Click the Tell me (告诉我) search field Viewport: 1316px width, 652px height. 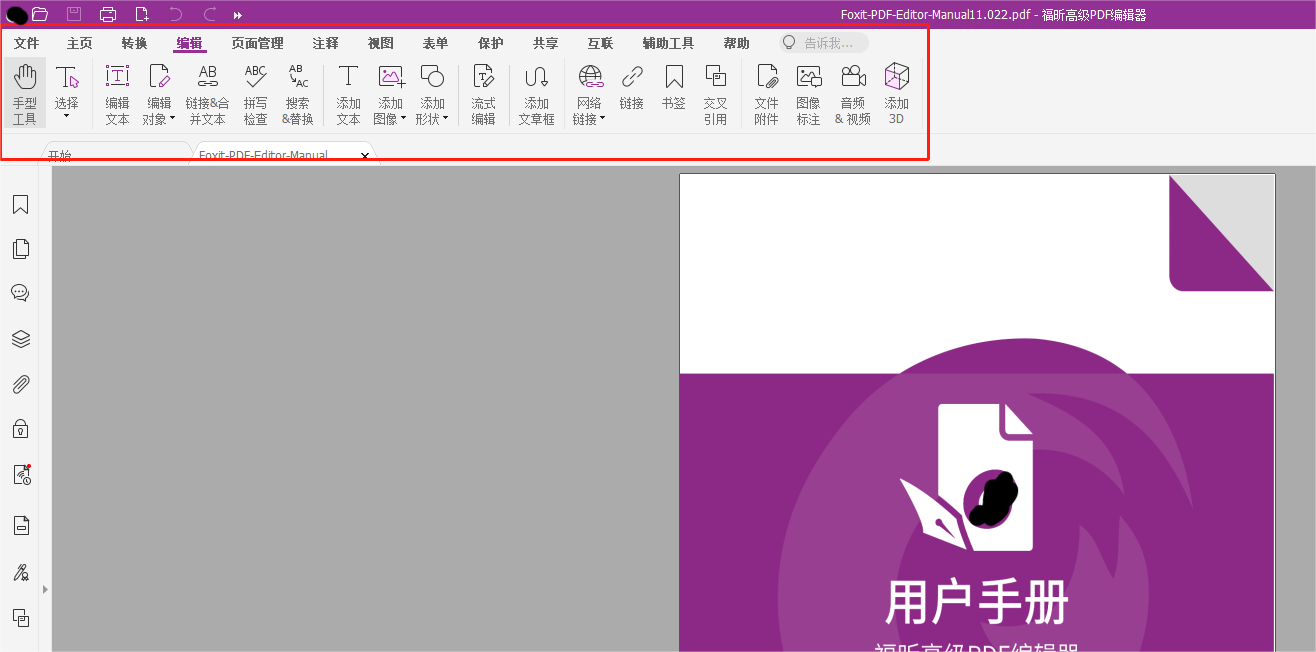[824, 43]
